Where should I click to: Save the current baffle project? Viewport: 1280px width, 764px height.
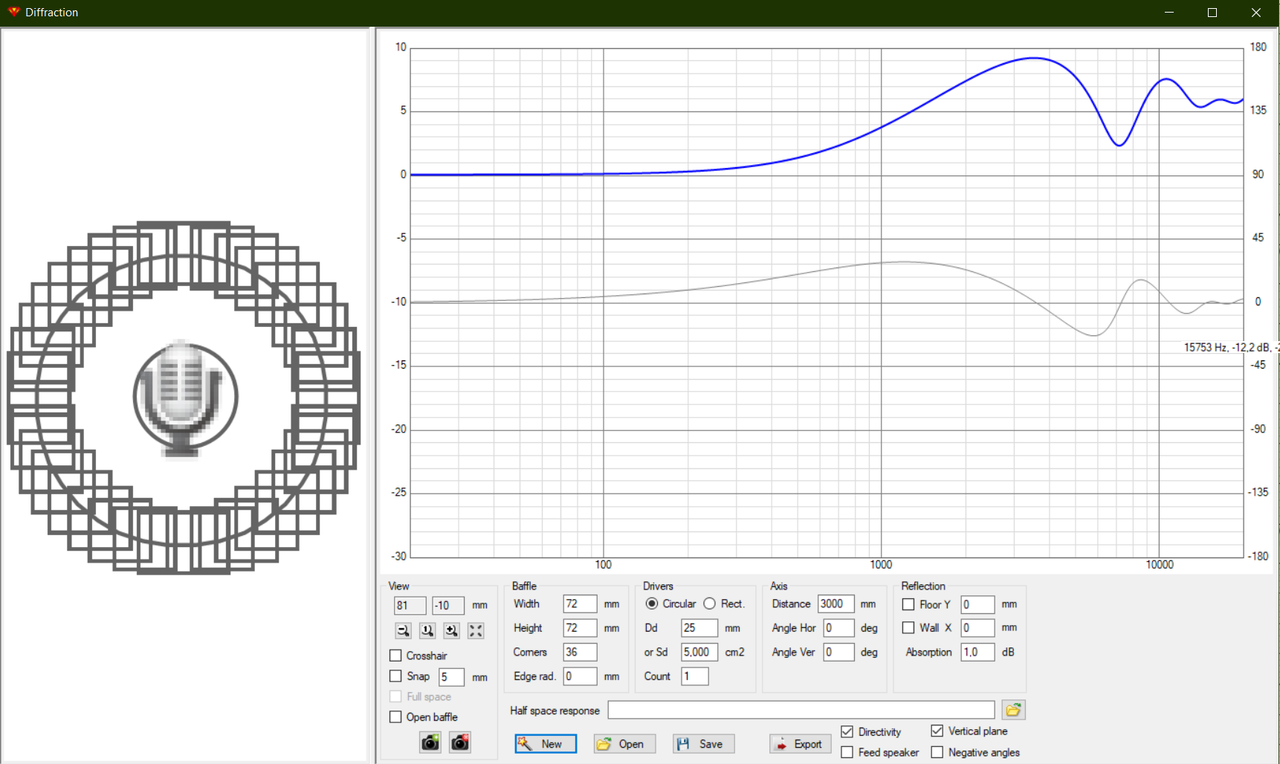pyautogui.click(x=703, y=744)
